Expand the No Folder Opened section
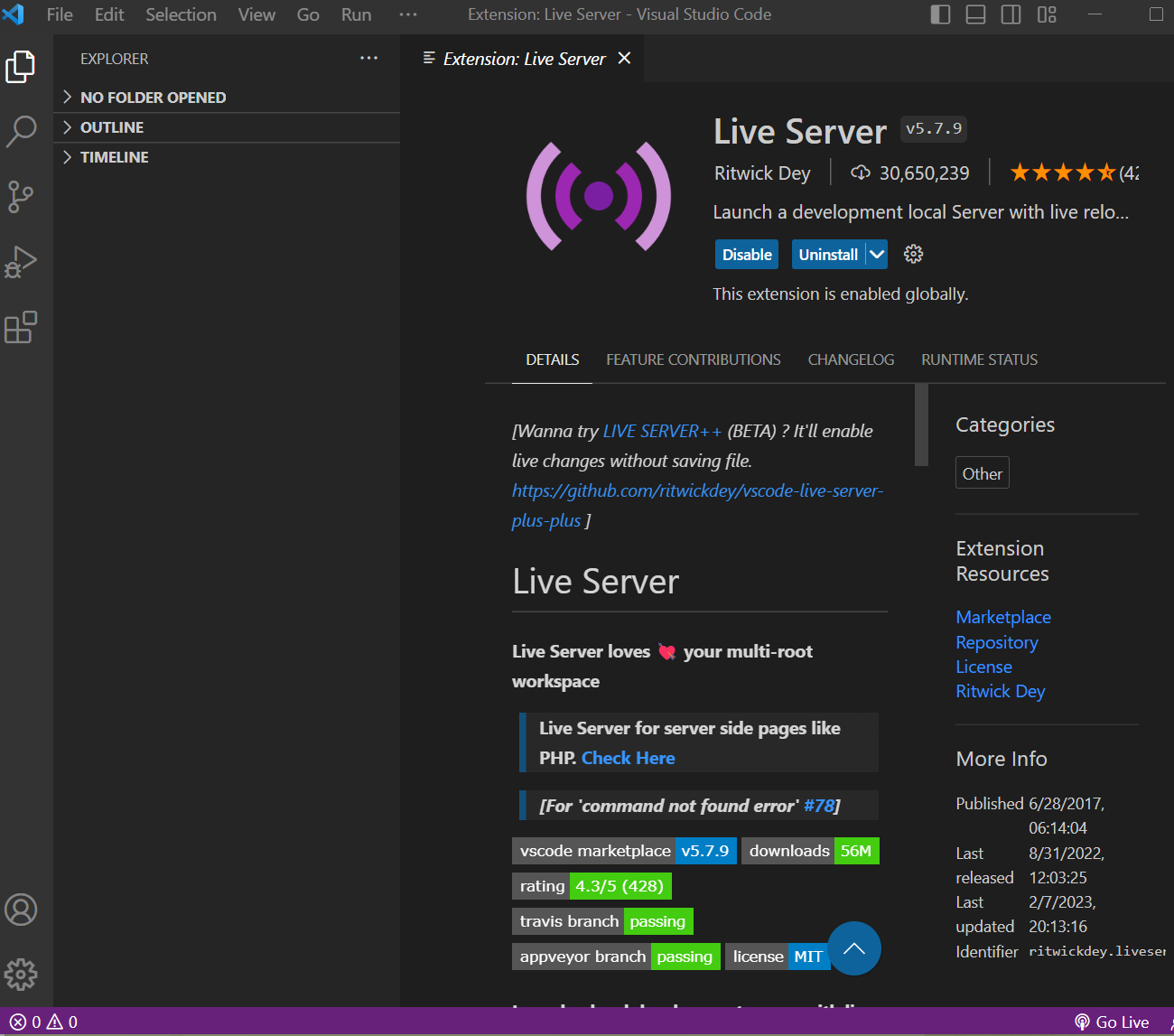 (x=227, y=98)
